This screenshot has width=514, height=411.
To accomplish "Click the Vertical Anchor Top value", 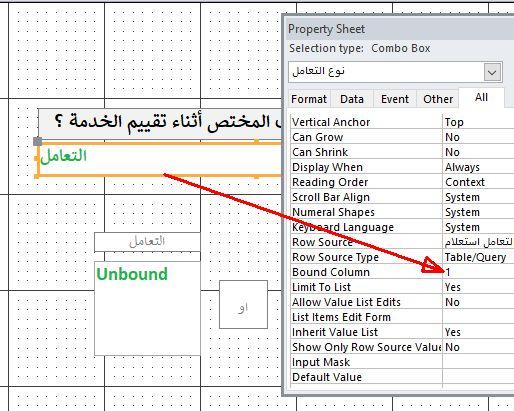I will 478,122.
